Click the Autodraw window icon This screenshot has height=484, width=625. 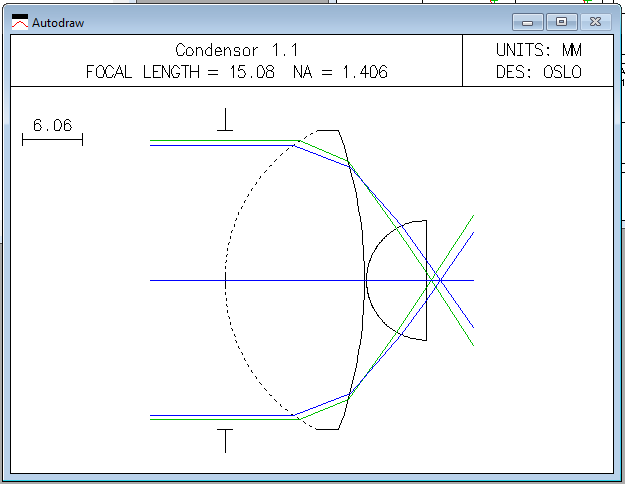pos(20,22)
